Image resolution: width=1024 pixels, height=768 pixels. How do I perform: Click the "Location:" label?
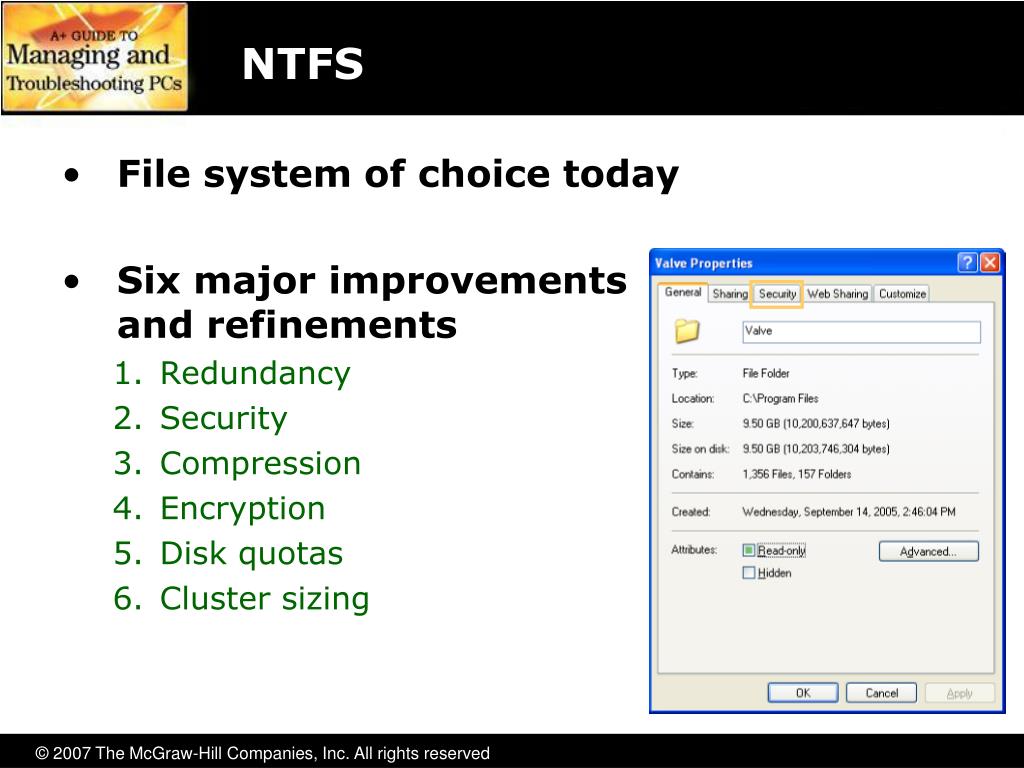point(692,398)
